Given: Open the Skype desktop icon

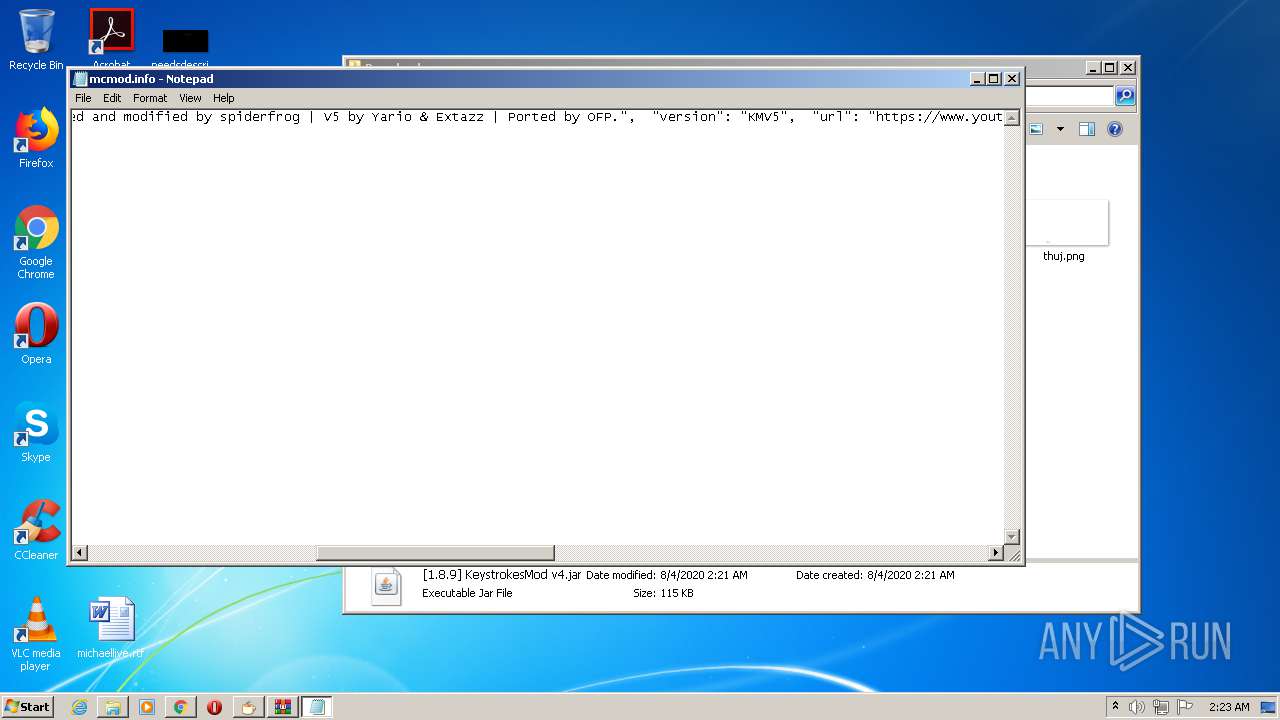Looking at the screenshot, I should coord(36,432).
